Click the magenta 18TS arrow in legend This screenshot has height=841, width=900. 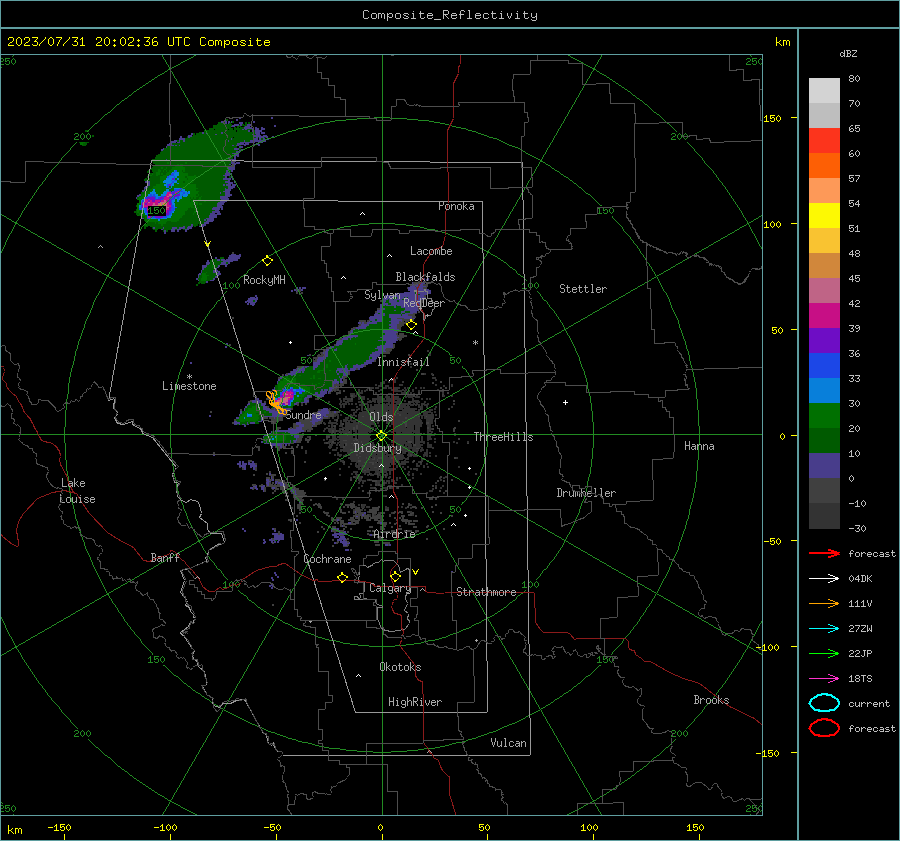click(x=824, y=679)
